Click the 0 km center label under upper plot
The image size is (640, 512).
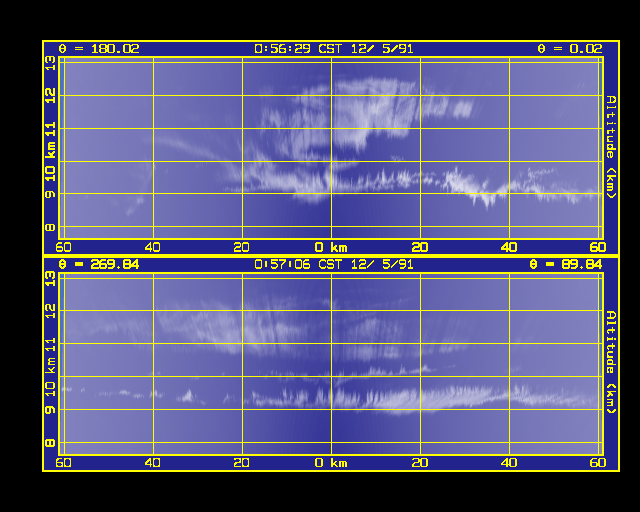pos(331,247)
